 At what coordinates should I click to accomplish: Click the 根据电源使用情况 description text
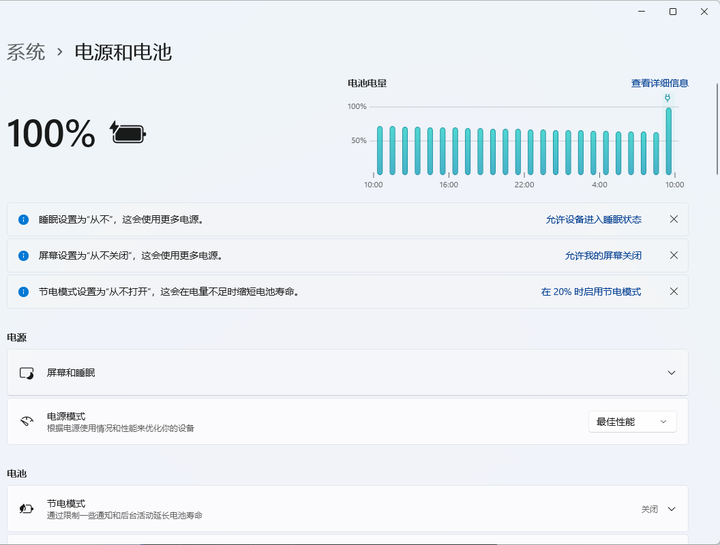[120, 428]
